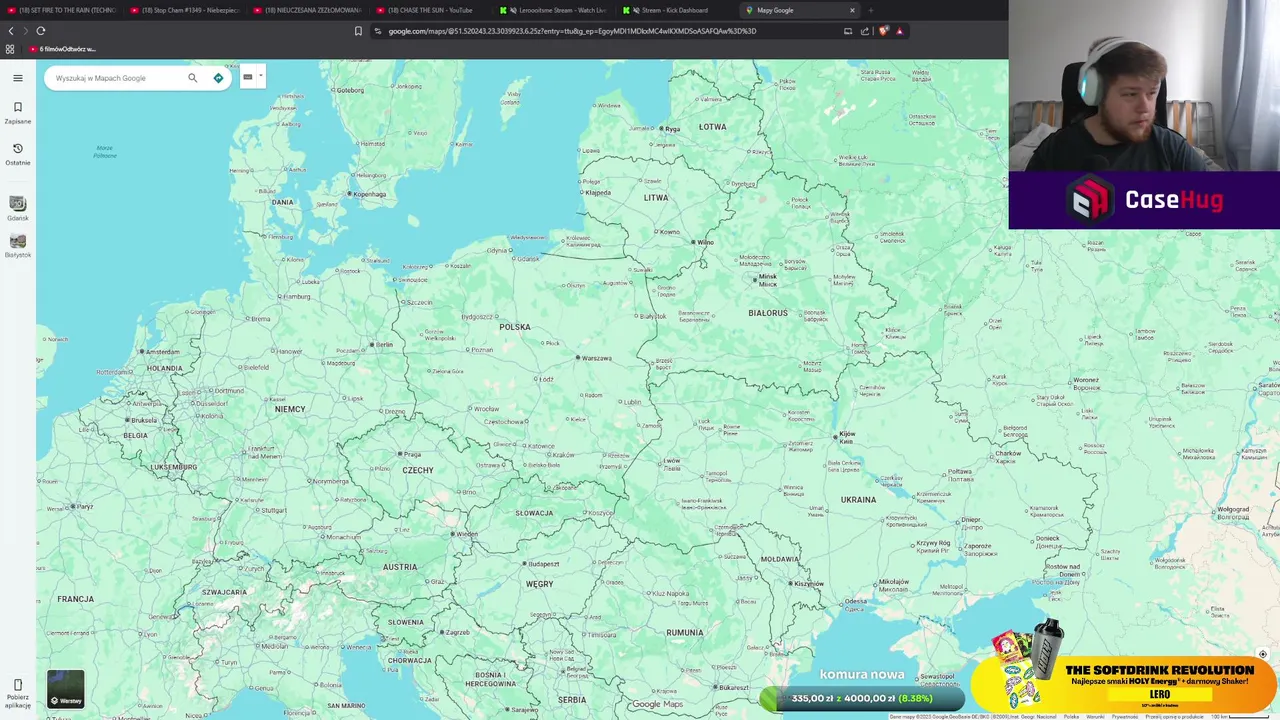Switch to Stream - Kick Dashboard tab
This screenshot has width=1280, height=720.
(678, 10)
